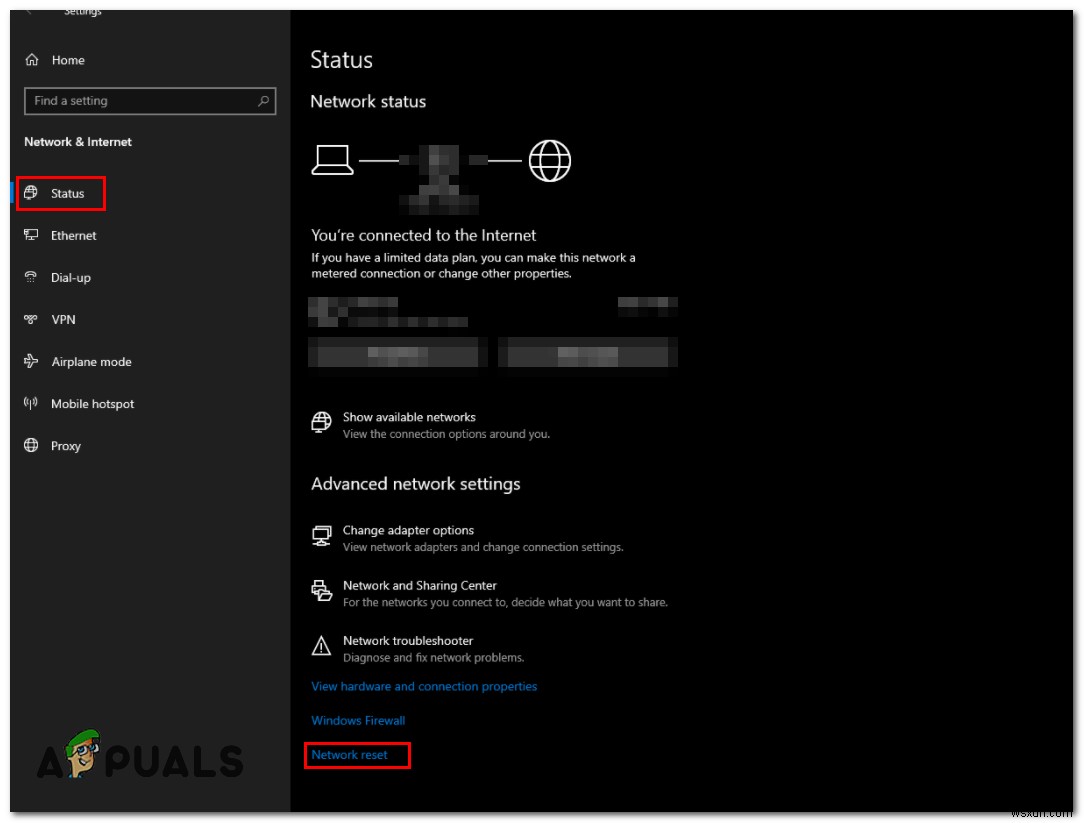Click inside the Find a setting field
The image size is (1084, 823).
tap(120, 101)
